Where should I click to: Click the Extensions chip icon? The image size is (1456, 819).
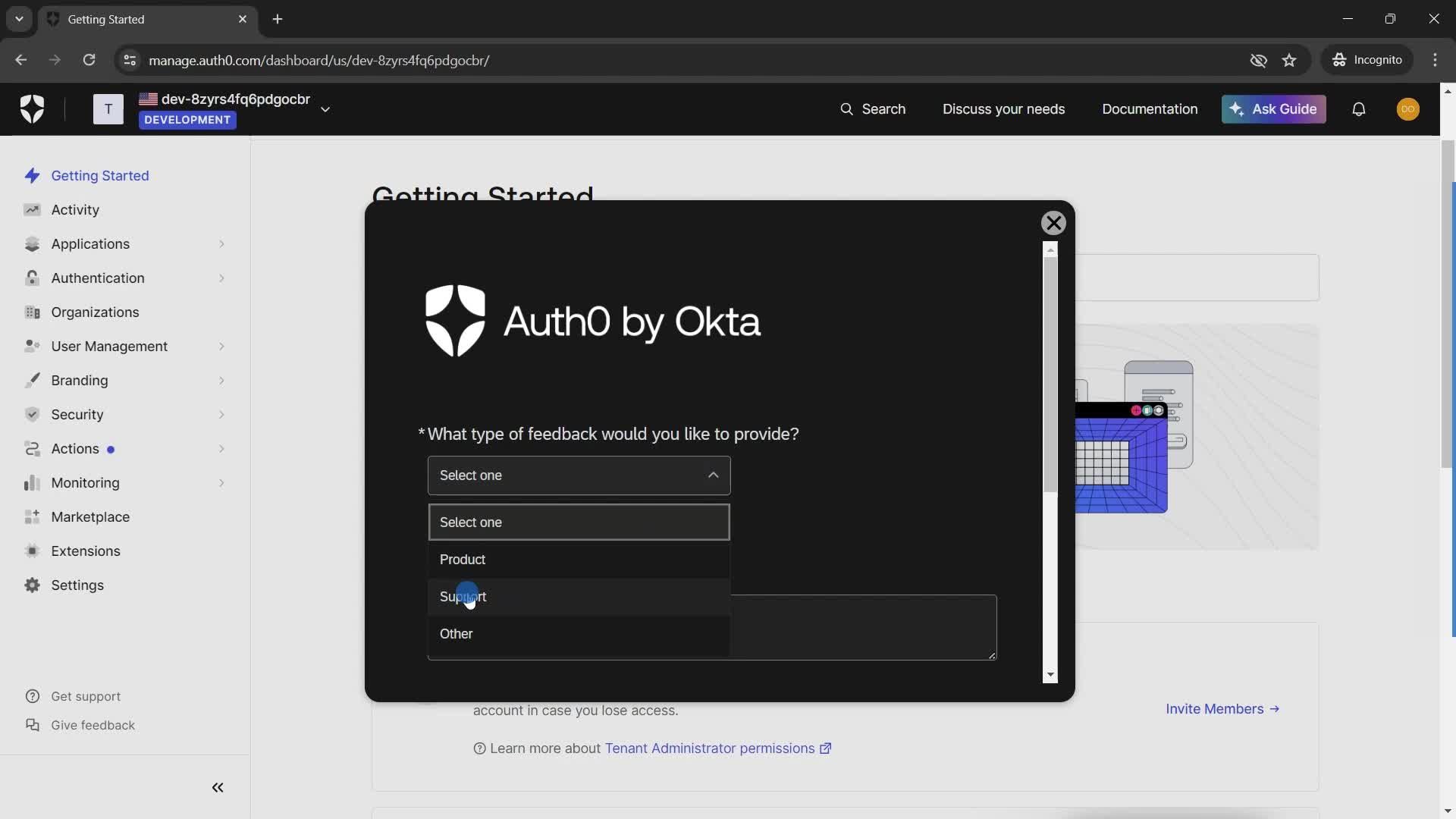32,551
